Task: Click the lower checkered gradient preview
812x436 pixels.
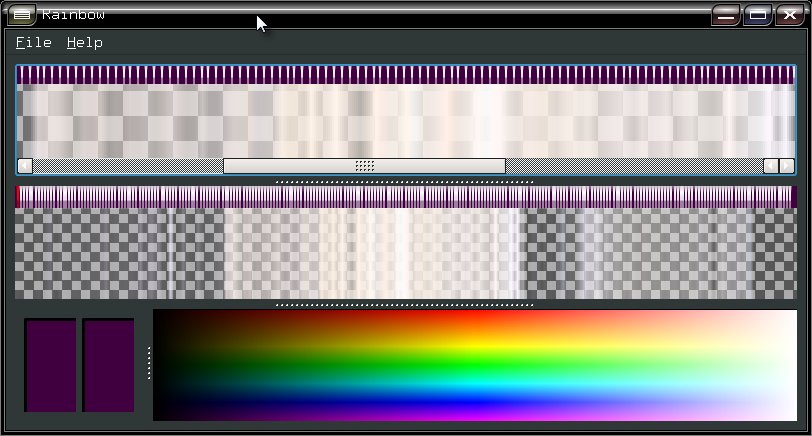Action: pyautogui.click(x=405, y=254)
